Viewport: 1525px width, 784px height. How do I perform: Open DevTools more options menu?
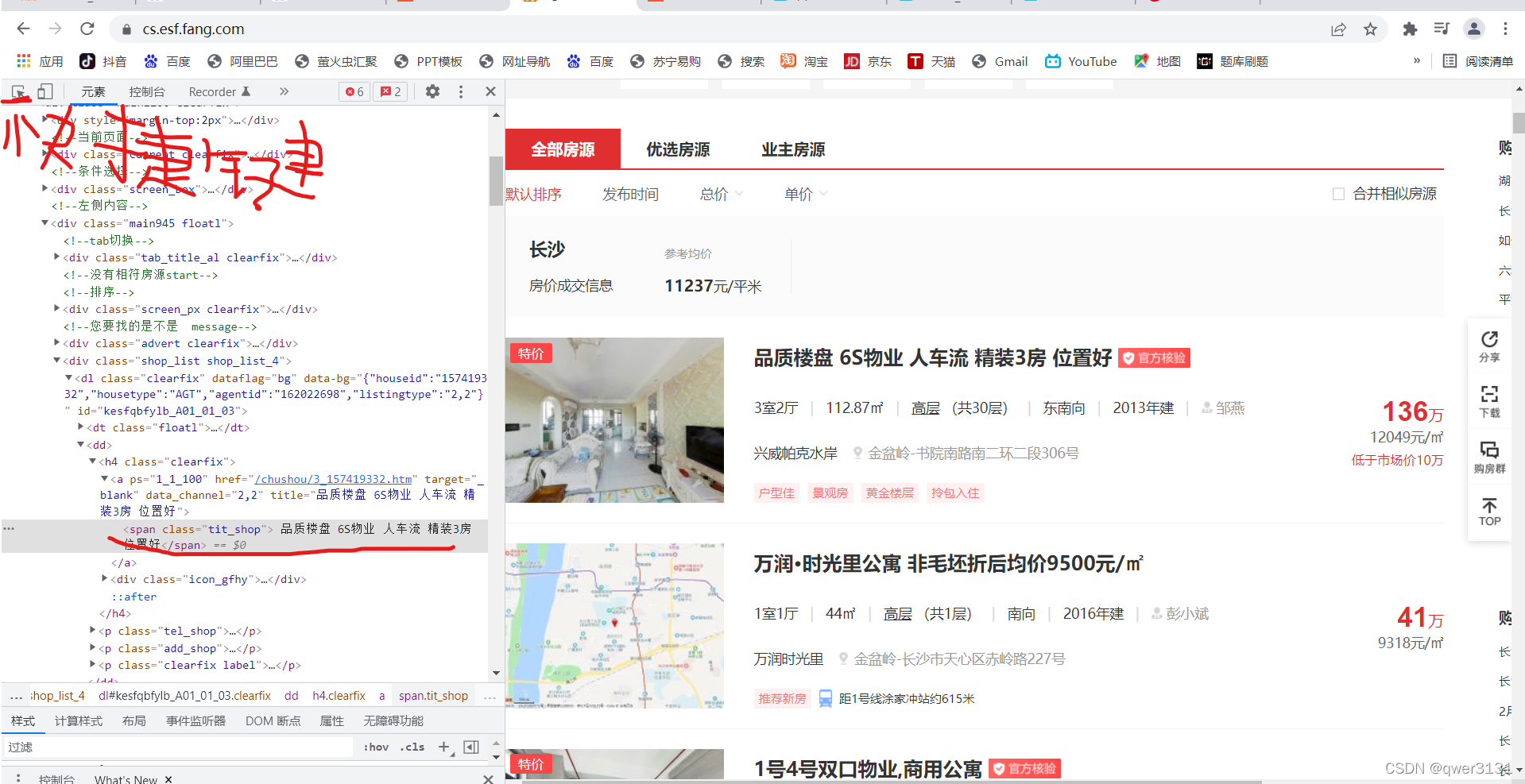point(461,91)
